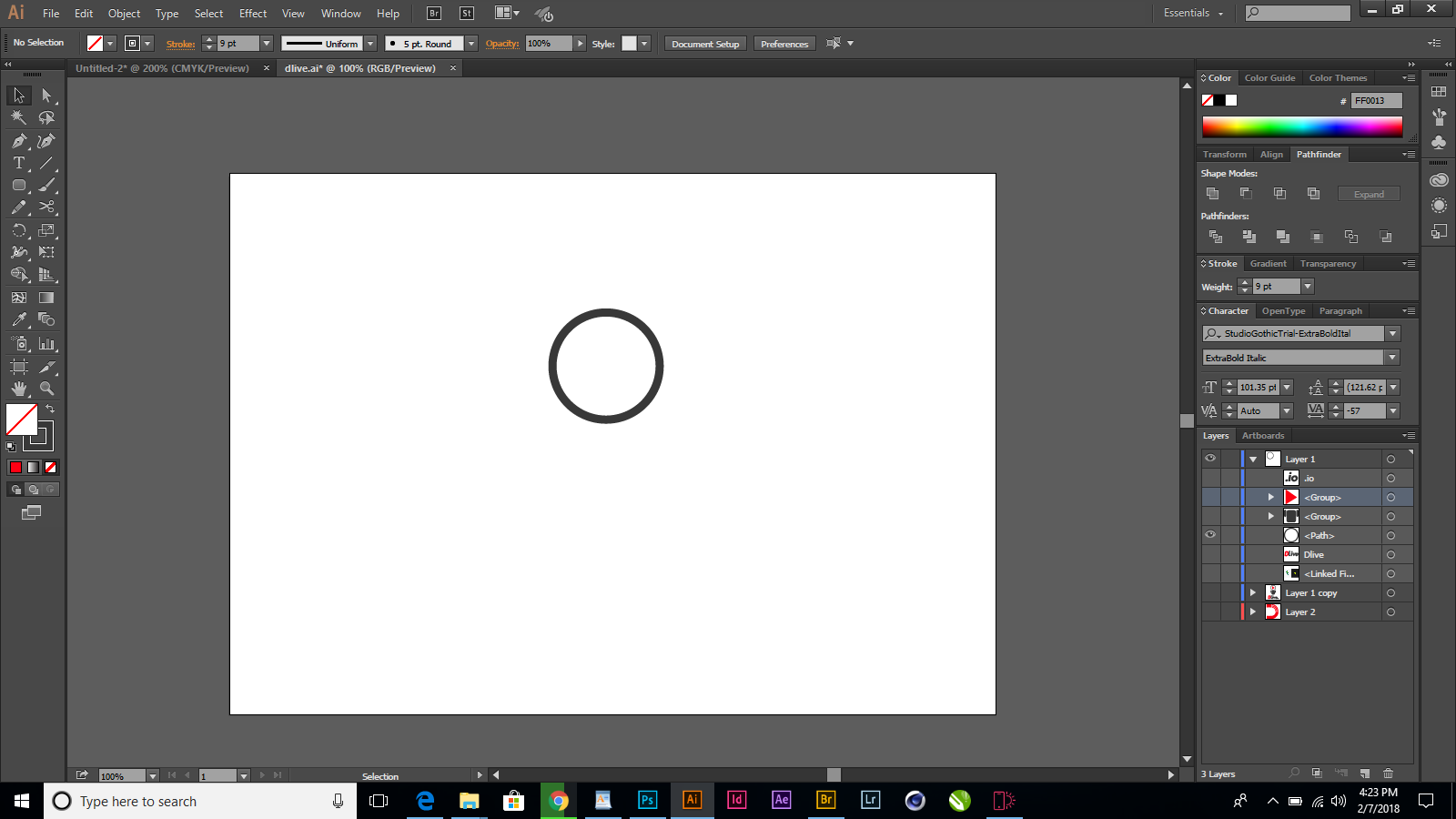
Task: Expand the Layer 1 copy entry
Action: click(1253, 592)
